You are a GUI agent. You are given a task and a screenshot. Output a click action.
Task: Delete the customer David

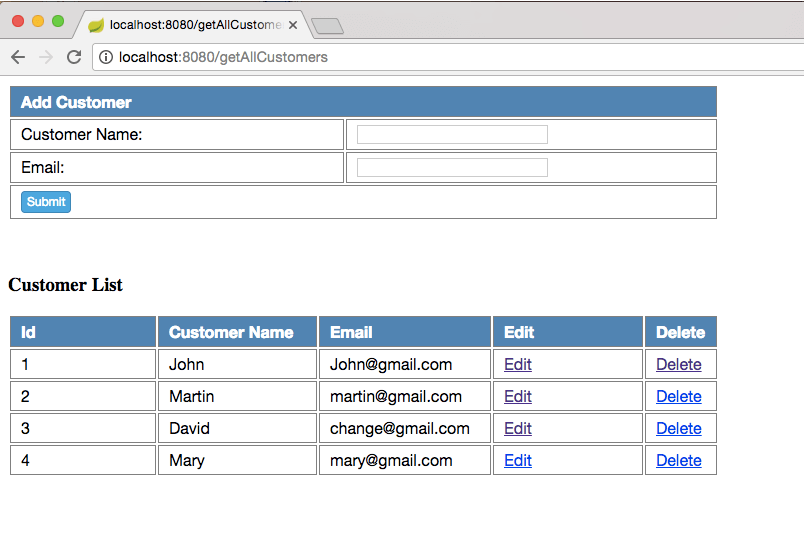tap(678, 429)
